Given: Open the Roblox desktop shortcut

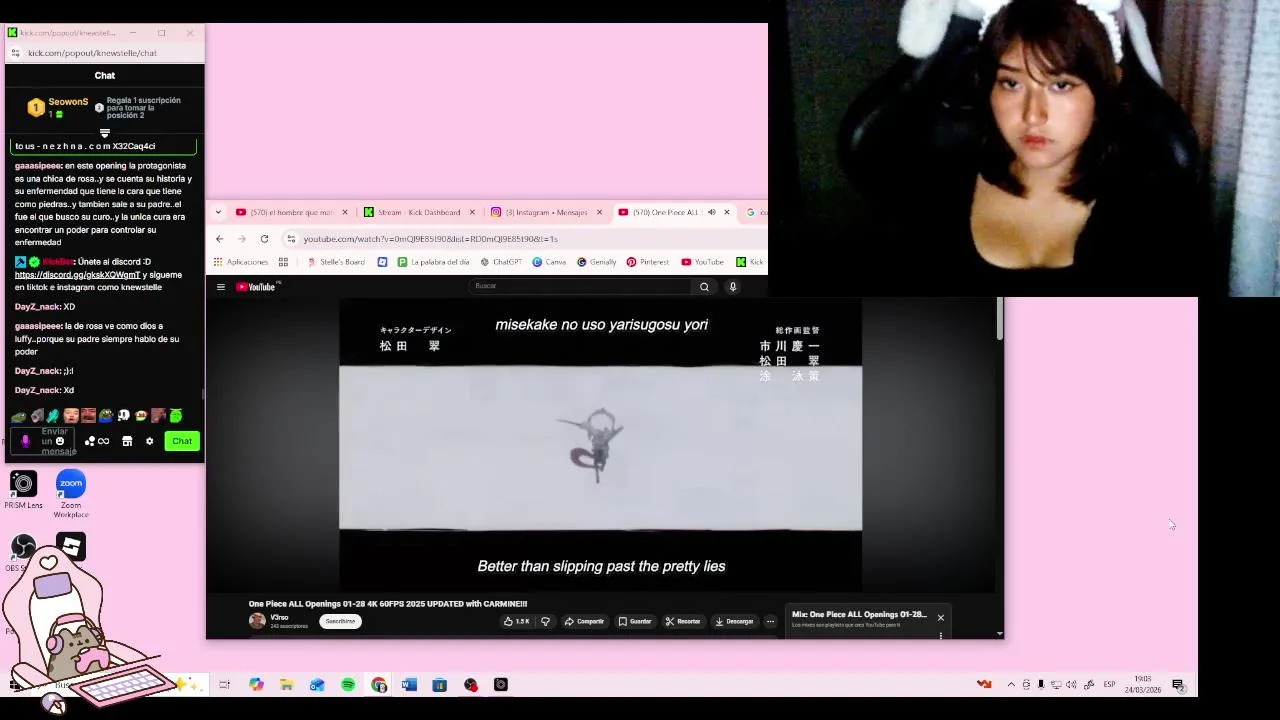Looking at the screenshot, I should coord(71,546).
